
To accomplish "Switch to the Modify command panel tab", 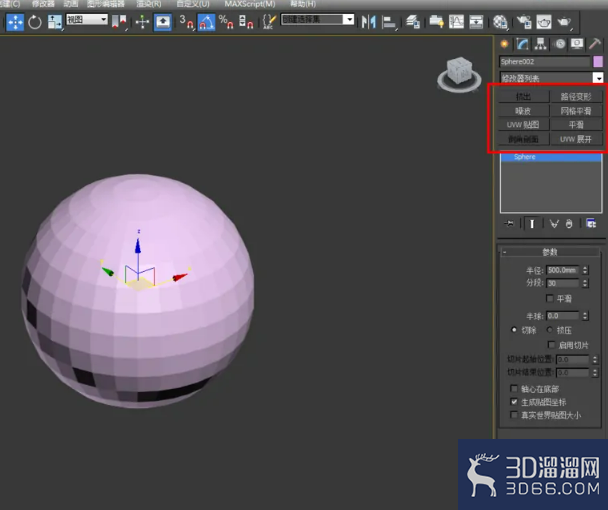I will (x=522, y=44).
